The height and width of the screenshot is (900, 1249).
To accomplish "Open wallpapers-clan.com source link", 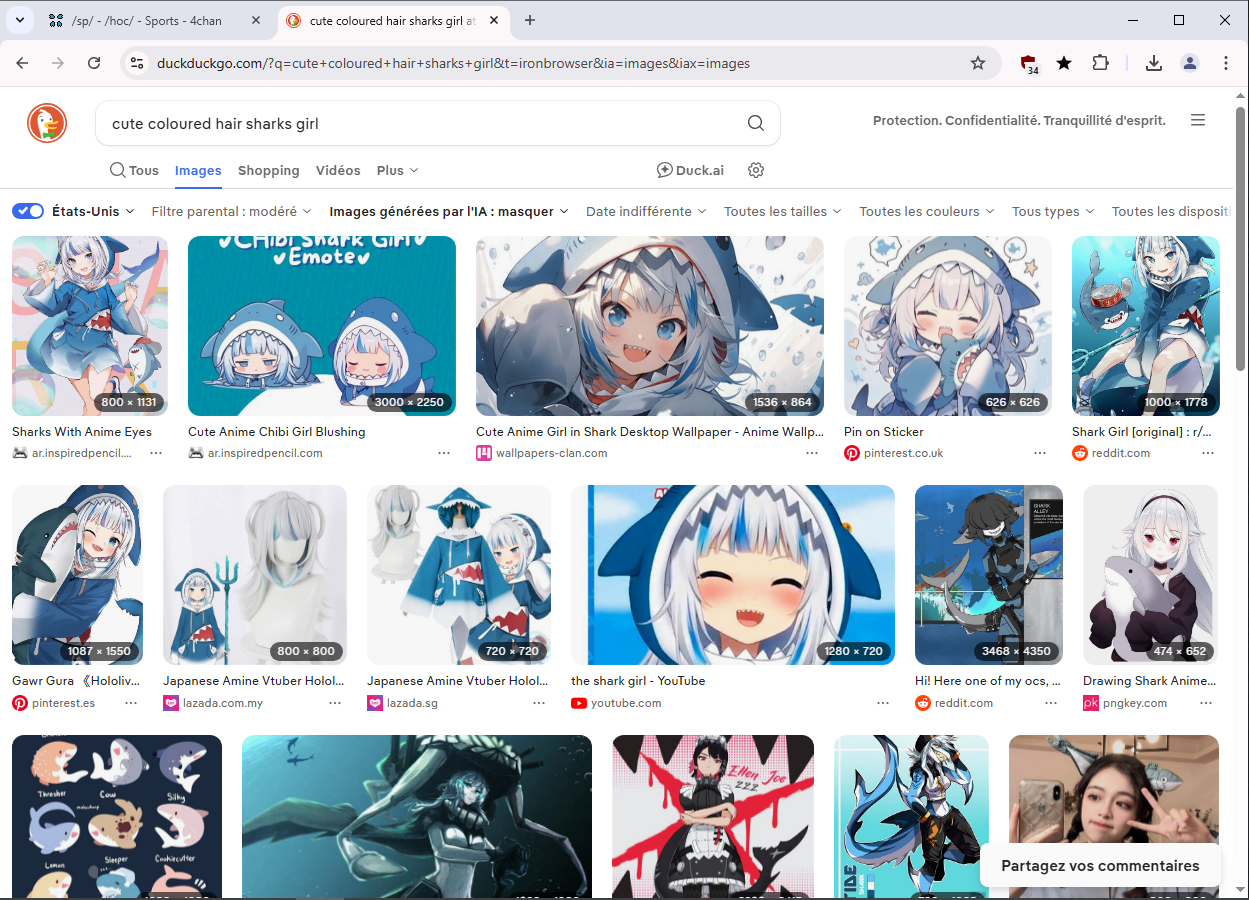I will pyautogui.click(x=551, y=453).
